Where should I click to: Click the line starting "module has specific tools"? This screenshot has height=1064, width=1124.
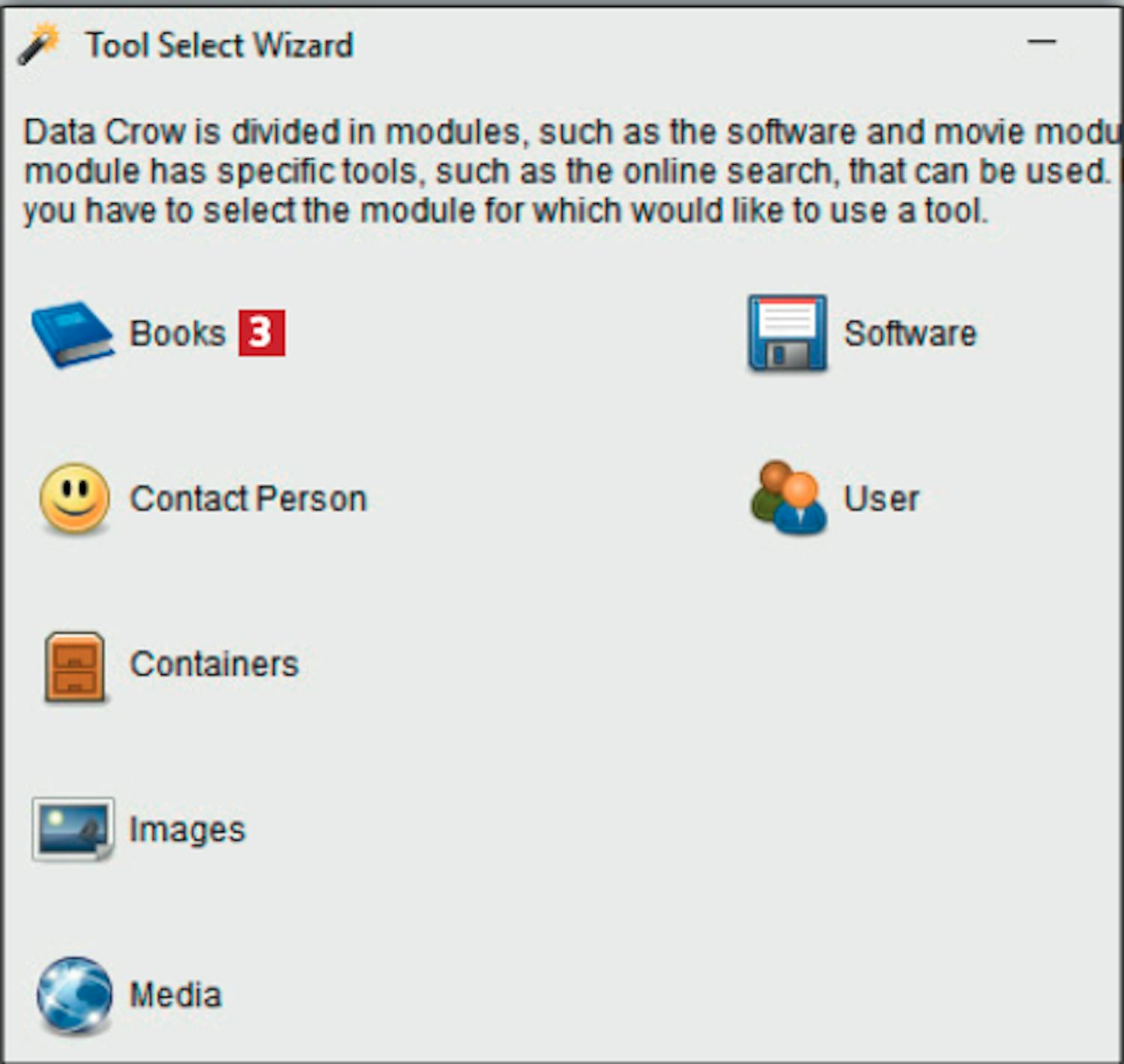[567, 171]
